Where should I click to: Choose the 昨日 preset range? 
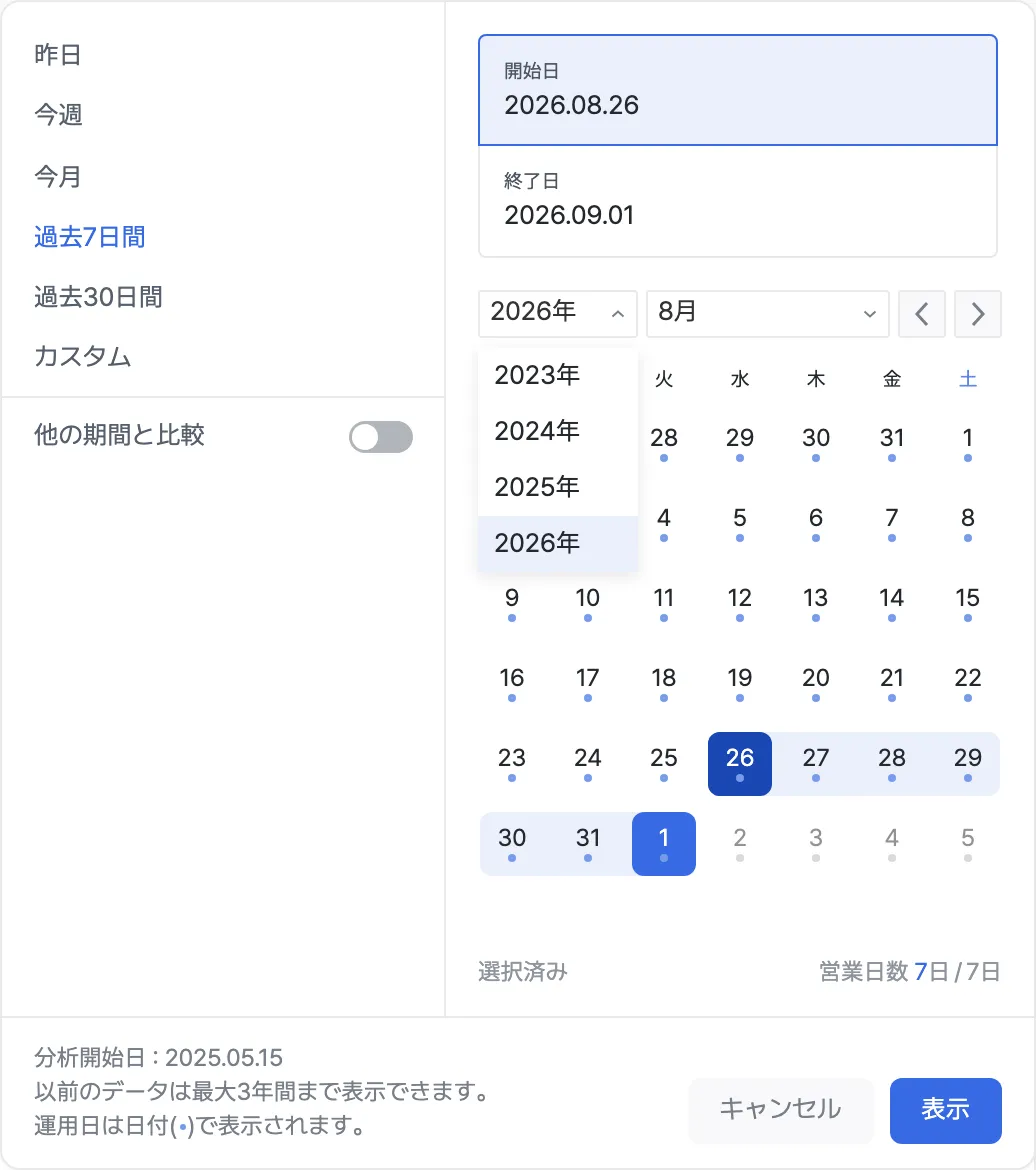(57, 54)
